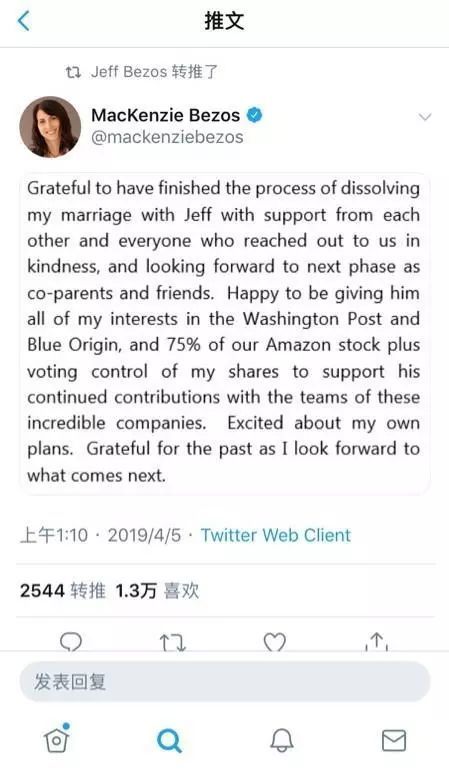Click the MacKenzie Bezos display name
Image resolution: width=449 pixels, height=771 pixels.
tap(166, 115)
